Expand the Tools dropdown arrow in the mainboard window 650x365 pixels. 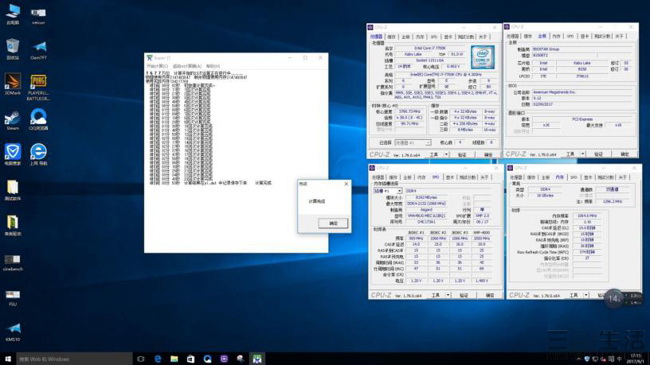click(x=582, y=154)
